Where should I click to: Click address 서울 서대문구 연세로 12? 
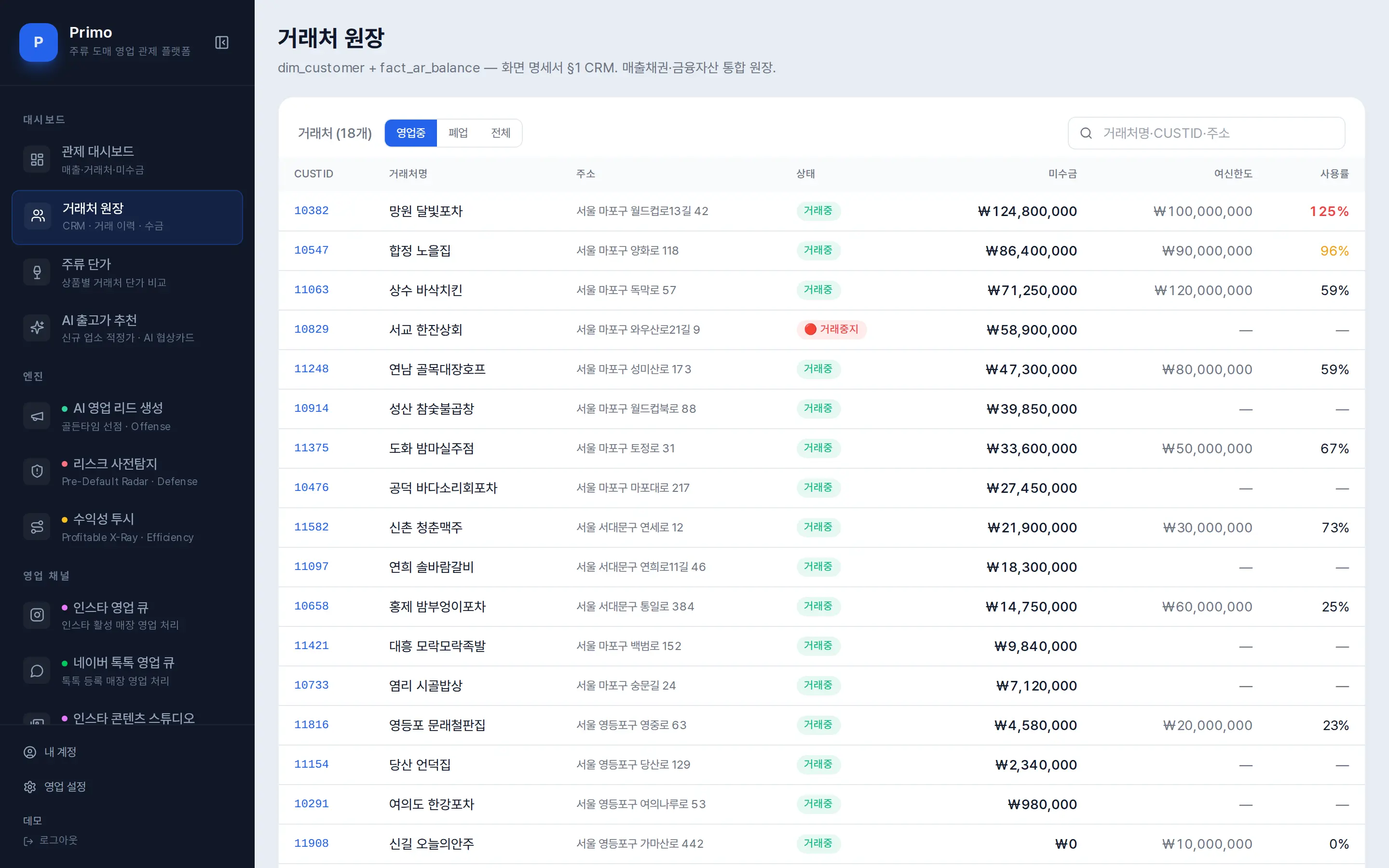coord(630,528)
